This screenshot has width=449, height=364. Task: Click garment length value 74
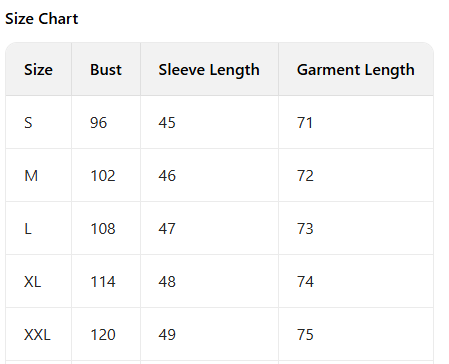click(305, 282)
